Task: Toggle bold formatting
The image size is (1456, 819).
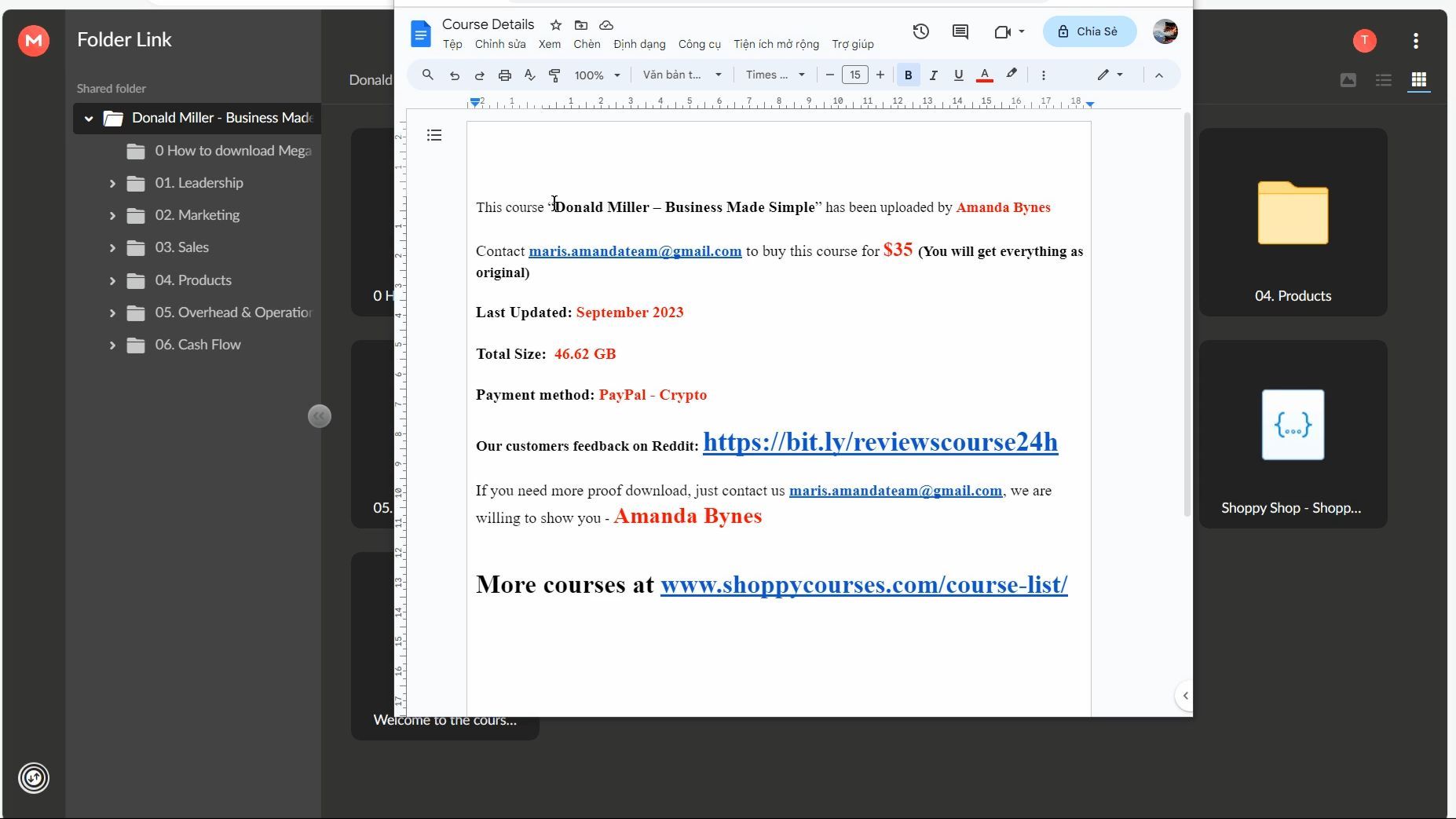Action: pos(909,75)
